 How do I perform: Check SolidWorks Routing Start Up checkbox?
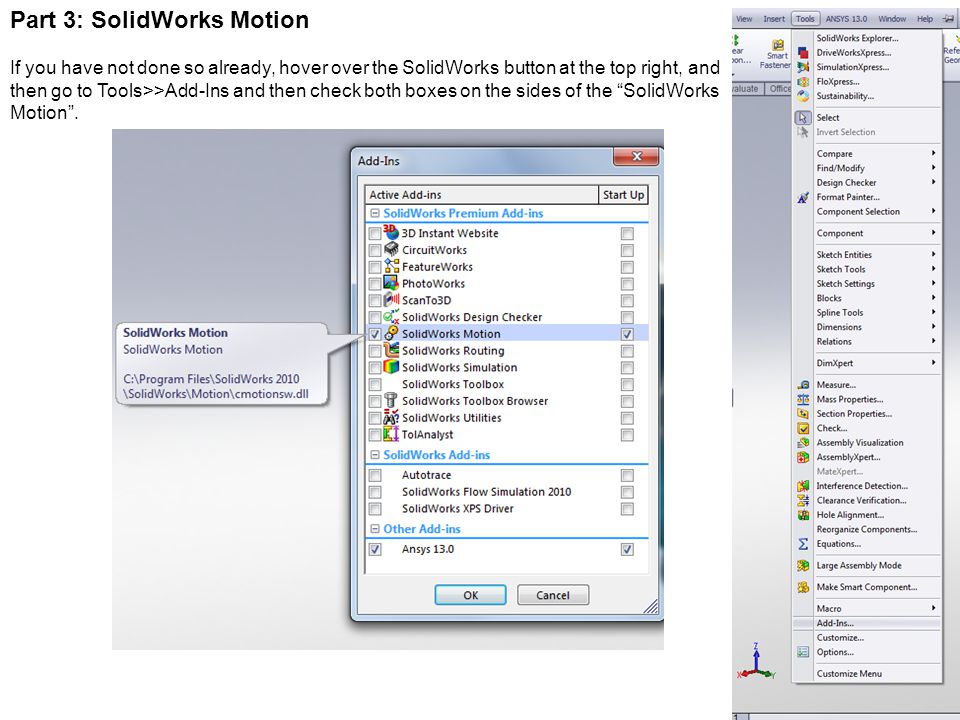[627, 351]
